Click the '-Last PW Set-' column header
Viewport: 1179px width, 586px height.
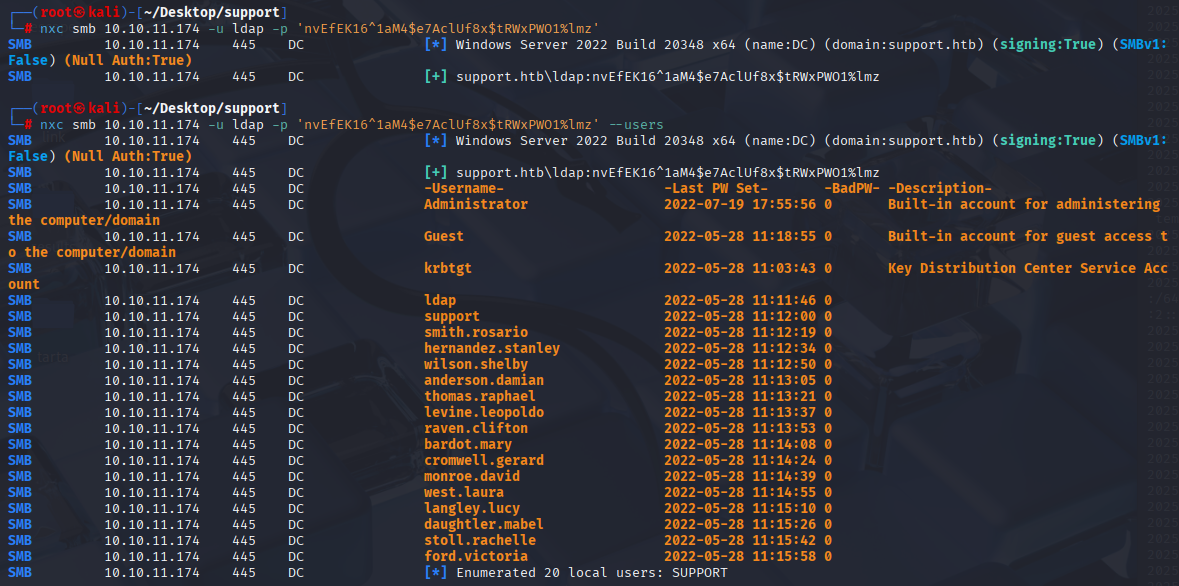pos(716,189)
